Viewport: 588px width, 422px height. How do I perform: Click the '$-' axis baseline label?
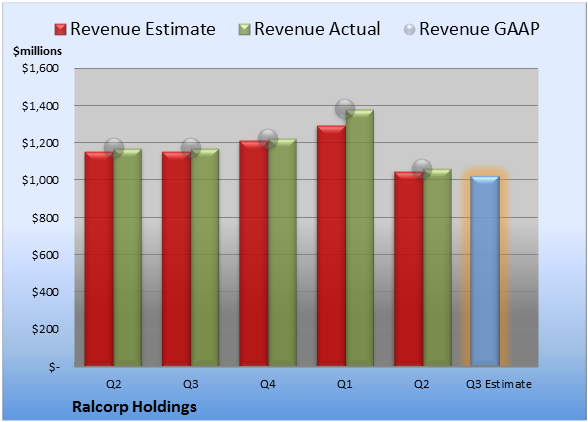[x=54, y=367]
